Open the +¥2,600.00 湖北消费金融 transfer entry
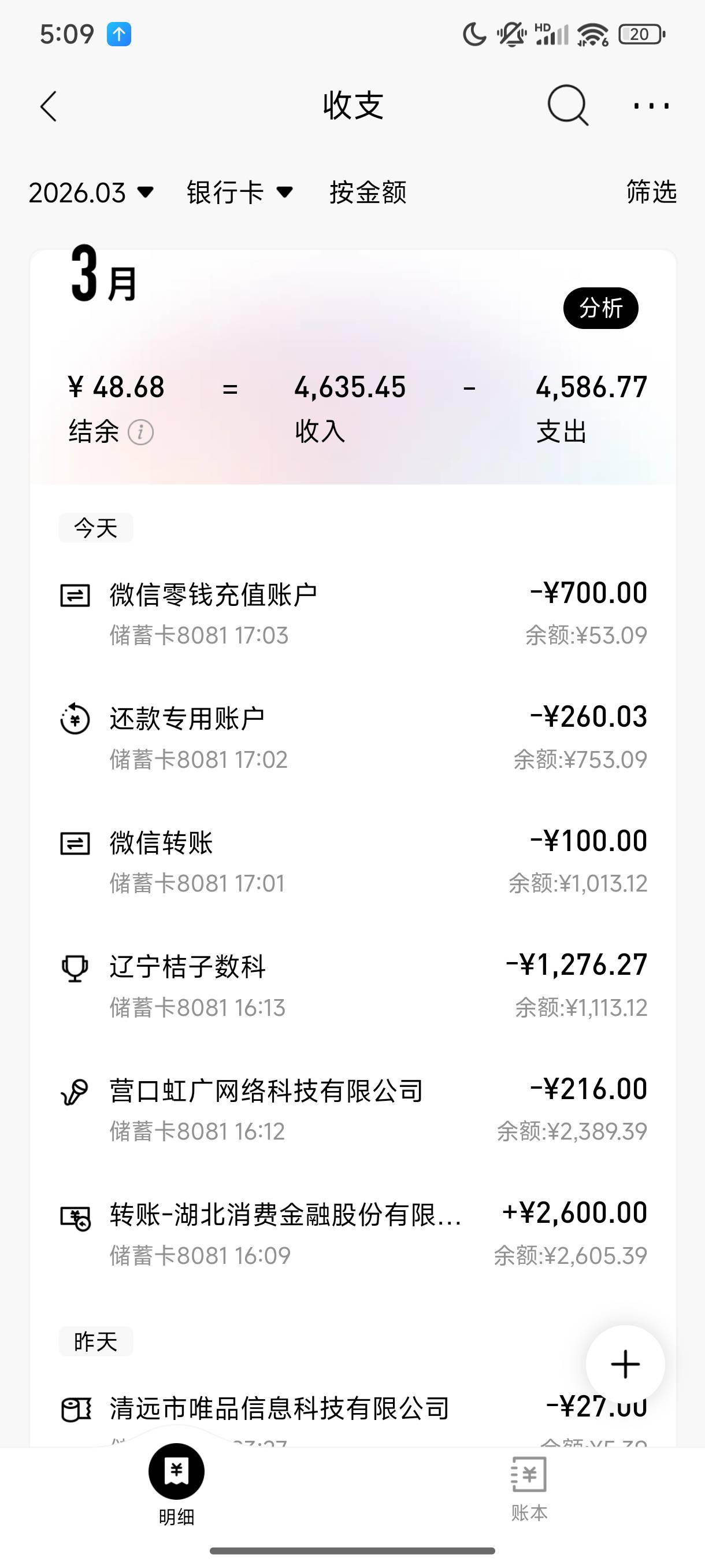705x1568 pixels. 353,1233
